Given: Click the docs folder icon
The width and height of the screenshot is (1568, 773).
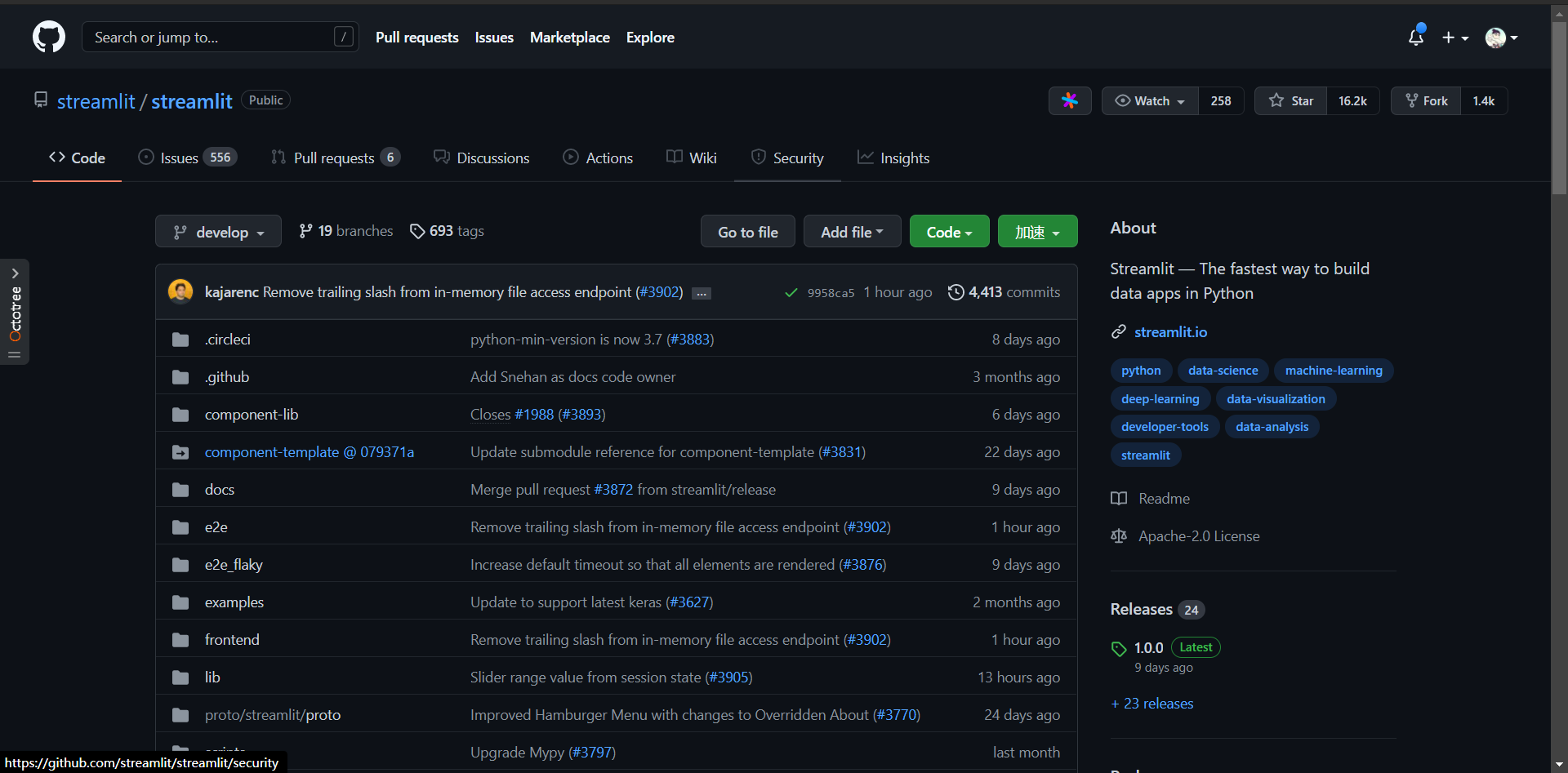Looking at the screenshot, I should pos(180,490).
